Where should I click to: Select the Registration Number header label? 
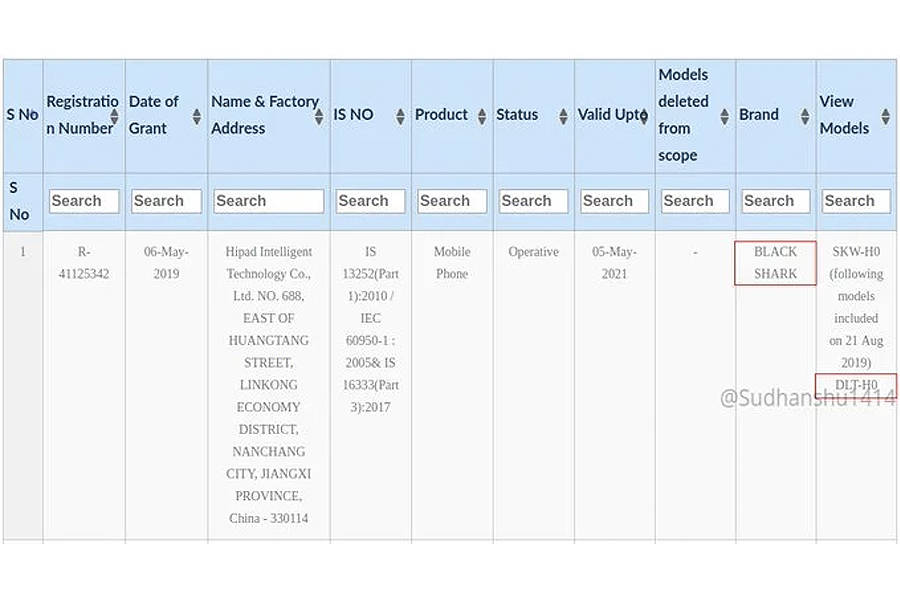[x=82, y=115]
